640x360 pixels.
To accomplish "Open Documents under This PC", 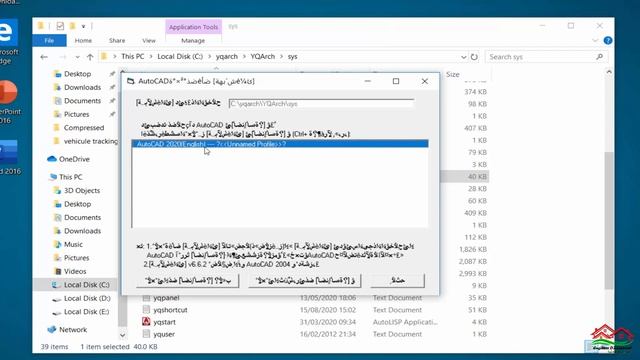I will [82, 218].
